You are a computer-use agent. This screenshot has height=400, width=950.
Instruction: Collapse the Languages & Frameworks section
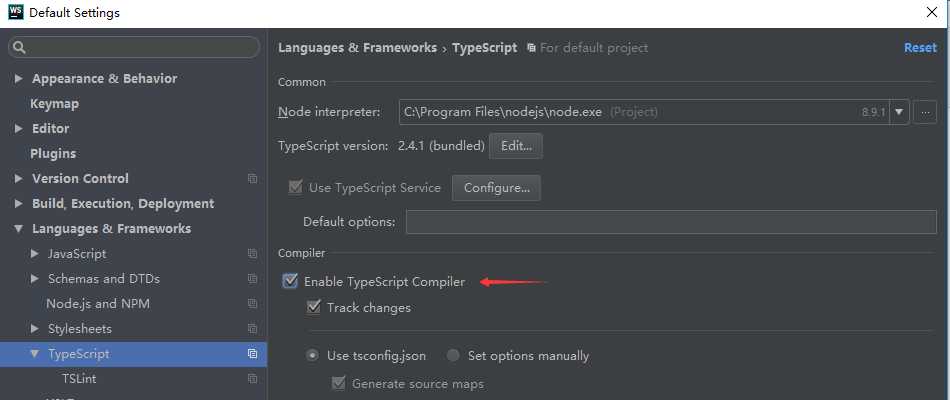[19, 228]
